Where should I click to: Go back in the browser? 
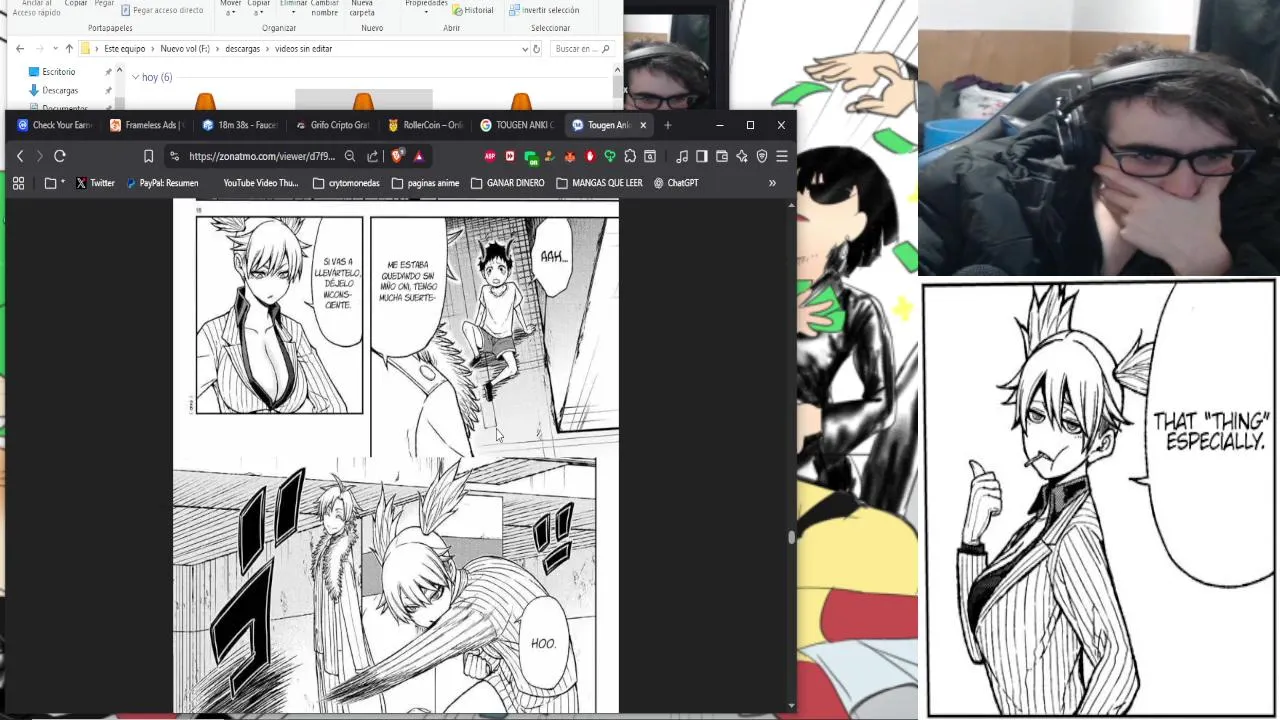tap(20, 156)
